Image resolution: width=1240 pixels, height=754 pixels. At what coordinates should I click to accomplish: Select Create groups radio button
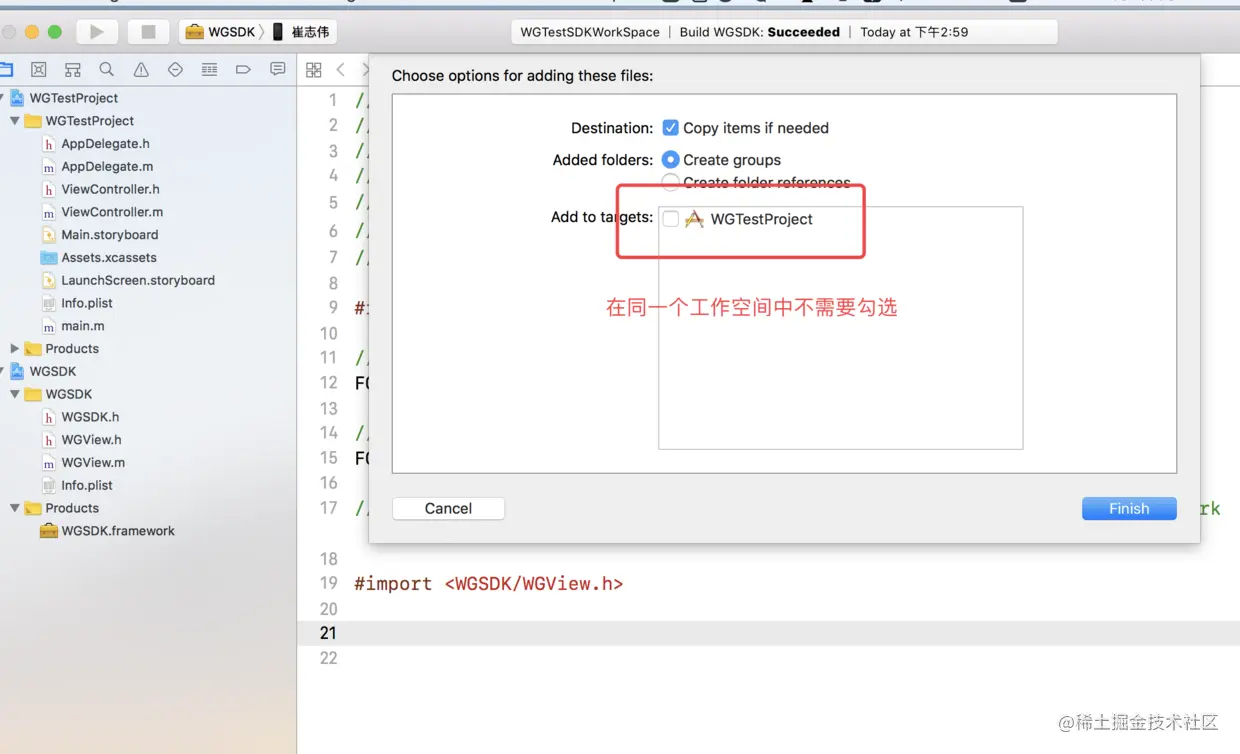(x=671, y=160)
